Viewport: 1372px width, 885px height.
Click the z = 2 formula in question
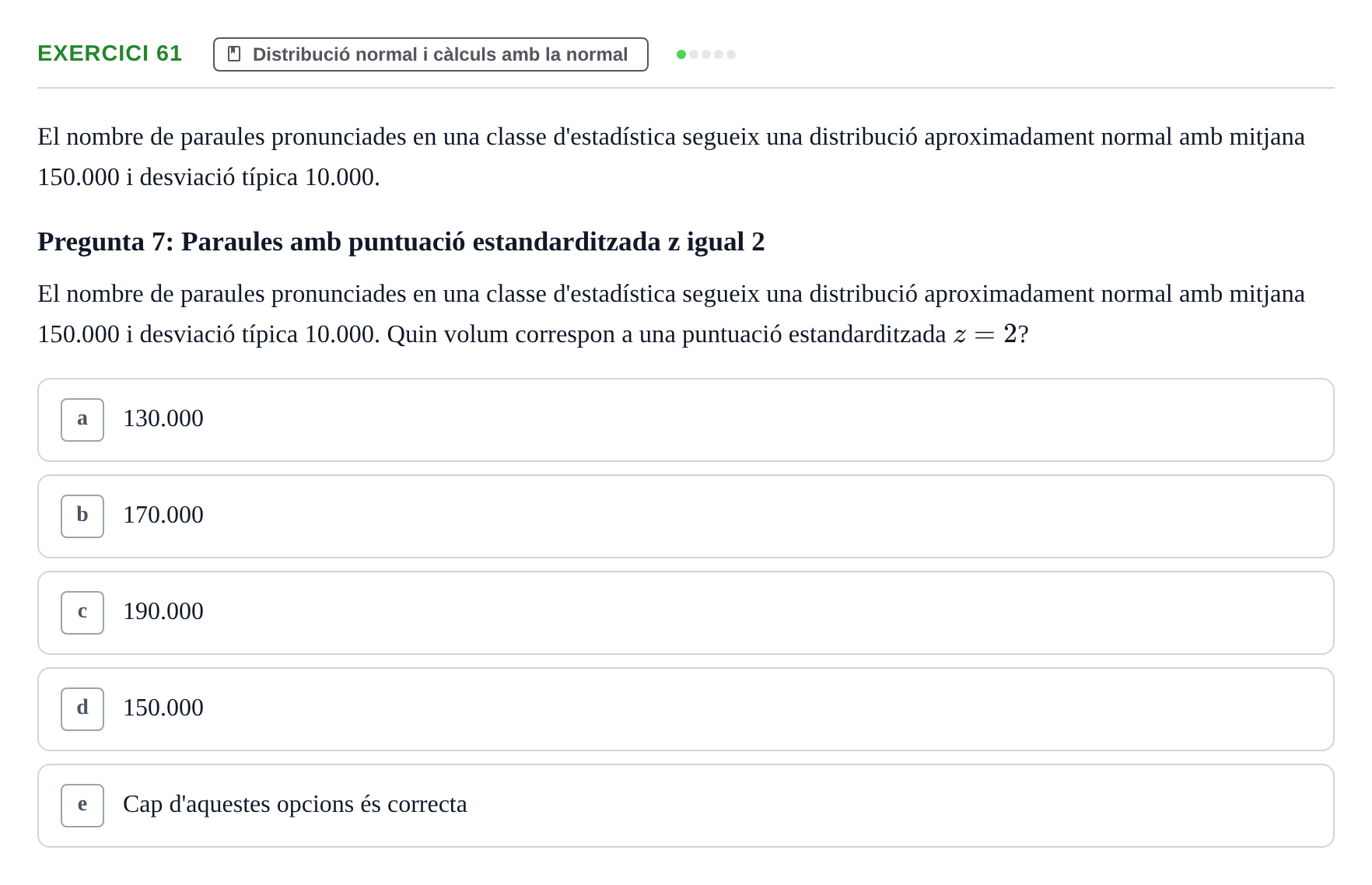point(985,334)
